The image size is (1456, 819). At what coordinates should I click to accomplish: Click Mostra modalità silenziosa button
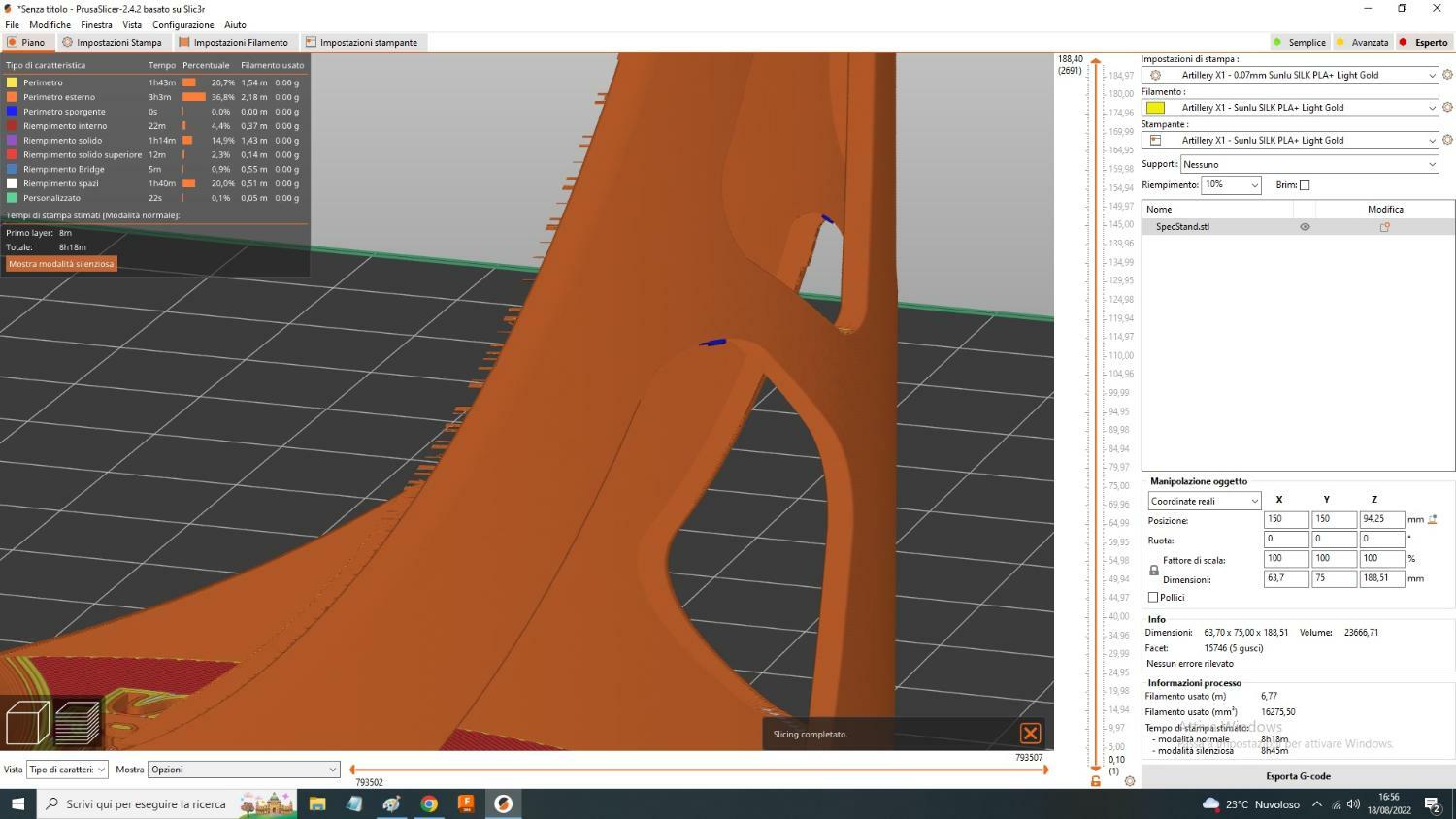click(61, 264)
